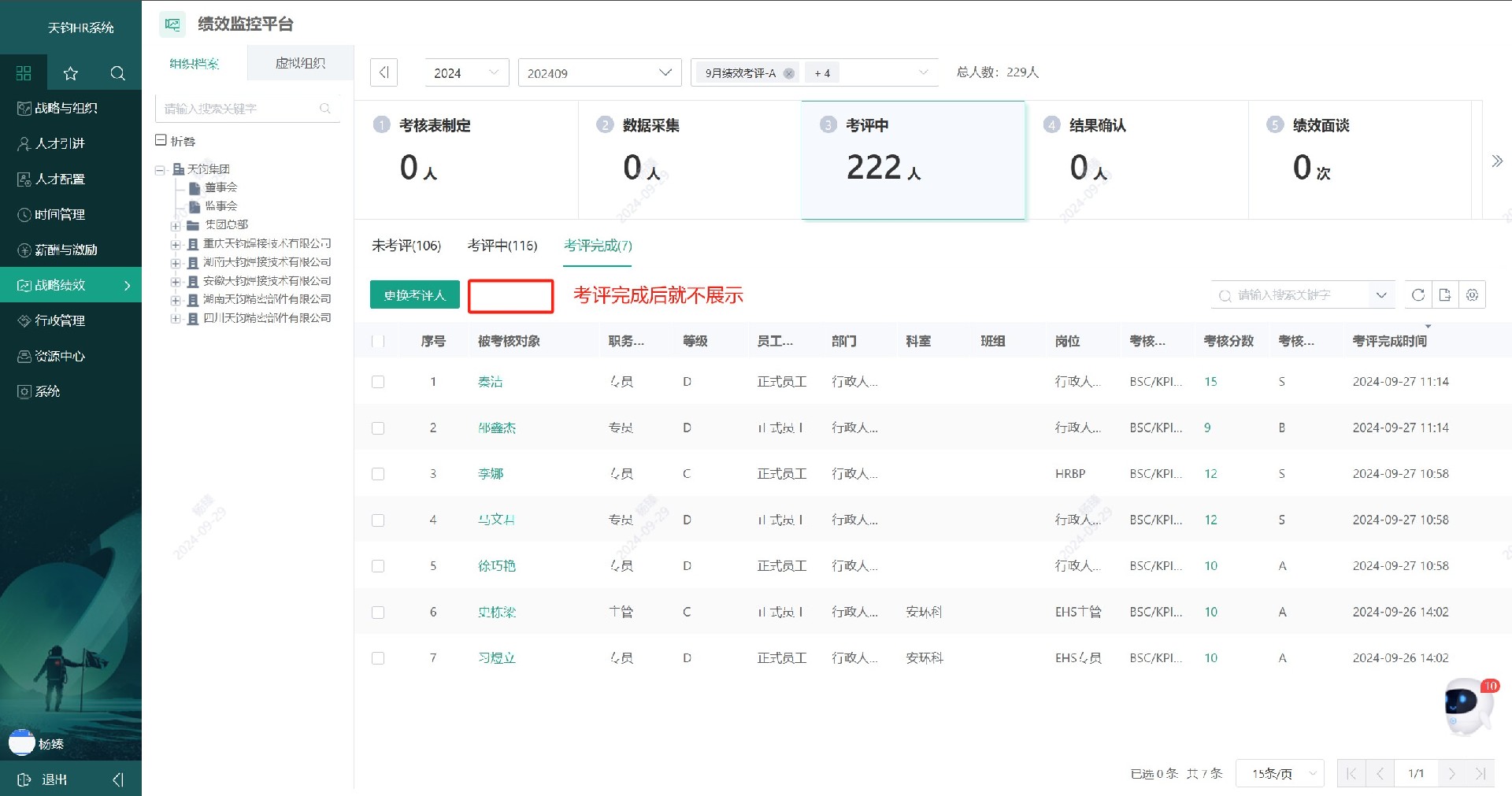Switch to the 未考评(106) tab
The image size is (1512, 796).
[406, 246]
